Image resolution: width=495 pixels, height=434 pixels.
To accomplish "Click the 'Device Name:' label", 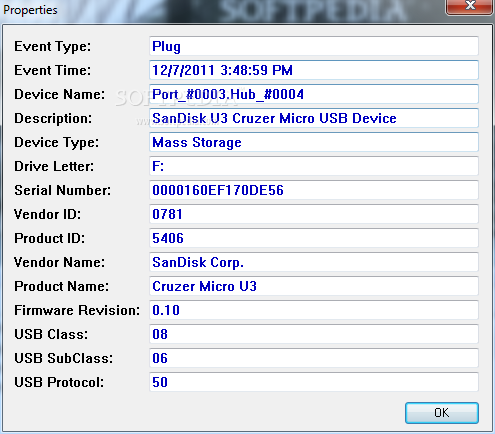I will click(59, 94).
